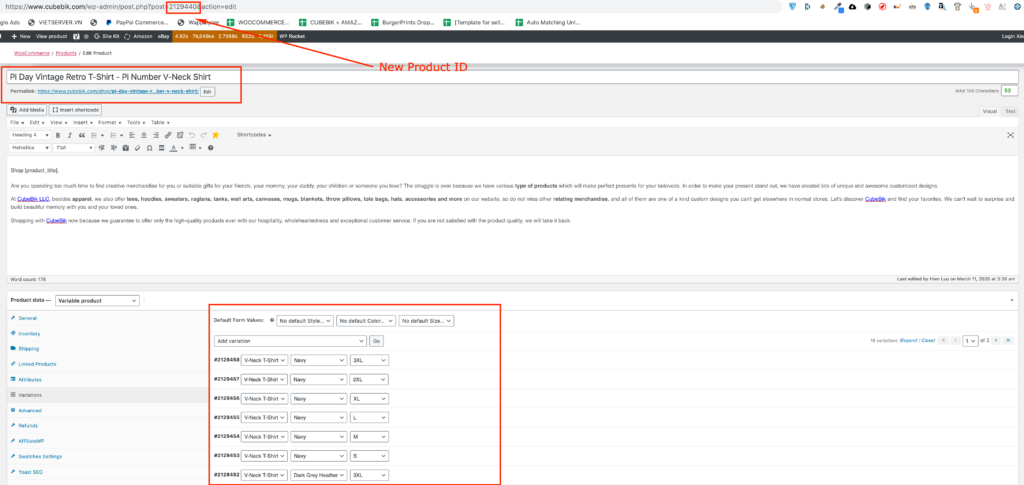This screenshot has width=1024, height=485.
Task: Open the No default Color dropdown
Action: point(366,321)
